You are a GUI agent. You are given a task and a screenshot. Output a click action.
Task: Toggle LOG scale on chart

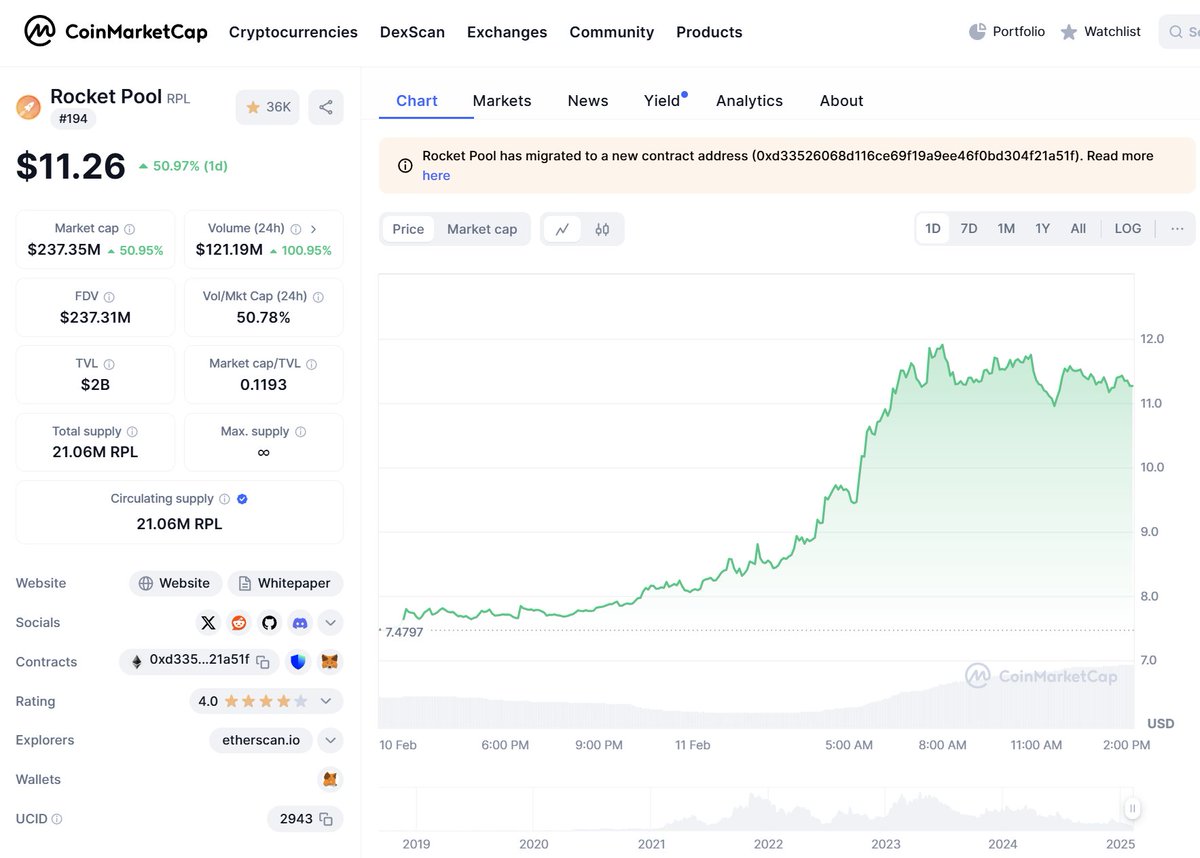pos(1128,228)
